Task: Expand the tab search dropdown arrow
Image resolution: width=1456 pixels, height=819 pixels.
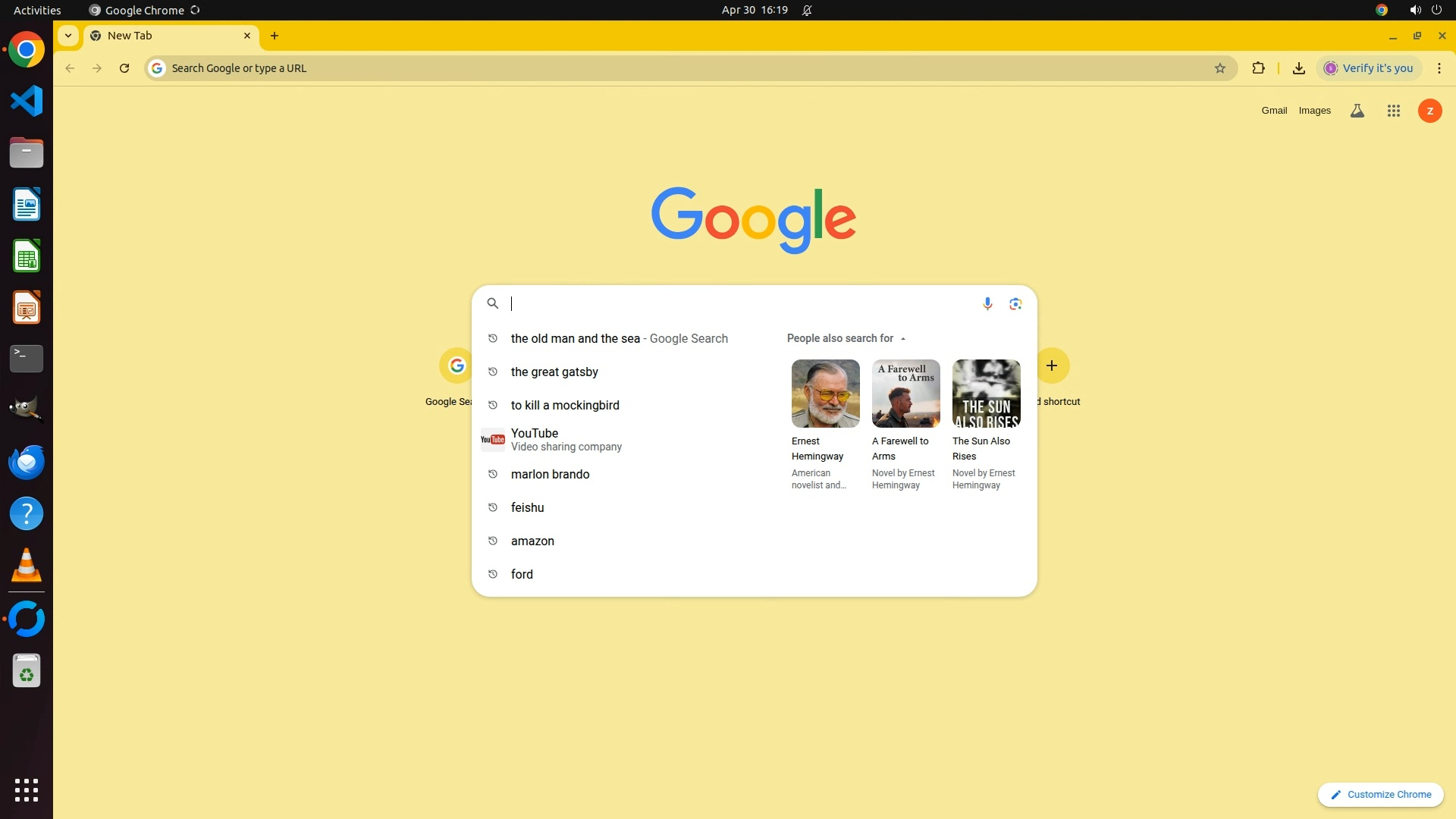Action: point(68,36)
